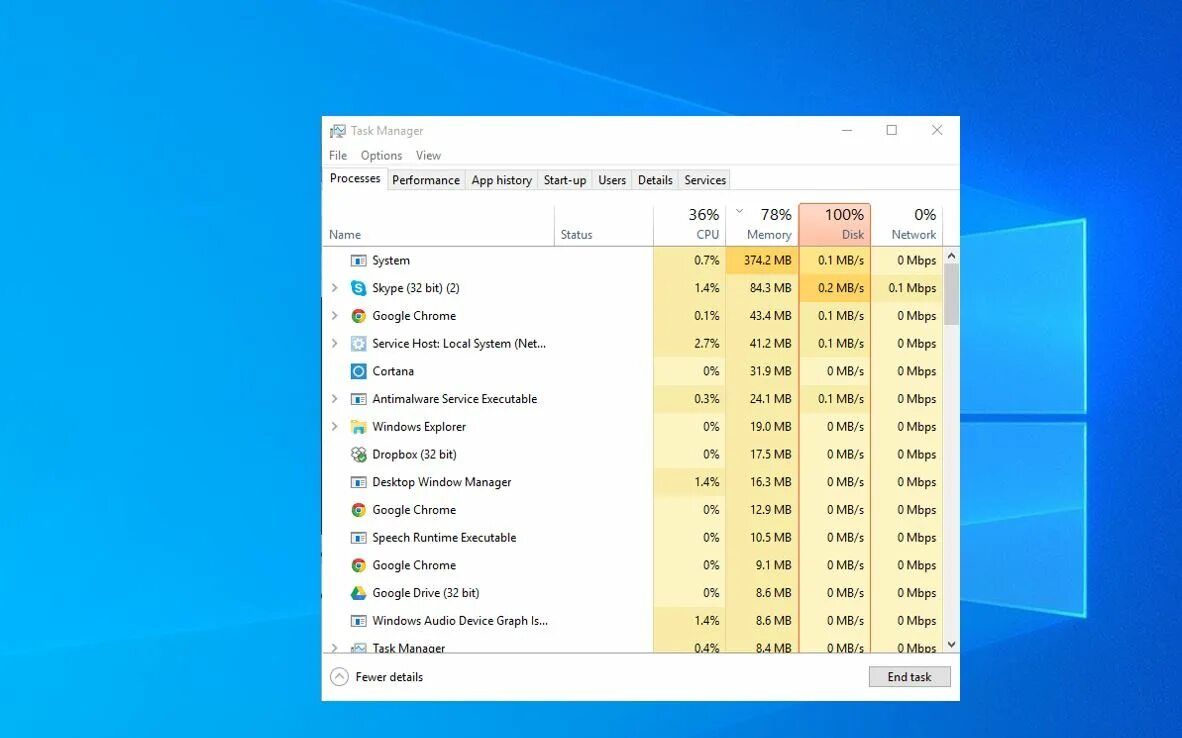Image resolution: width=1182 pixels, height=738 pixels.
Task: Select the Desktop Window Manager row name
Action: [x=442, y=482]
